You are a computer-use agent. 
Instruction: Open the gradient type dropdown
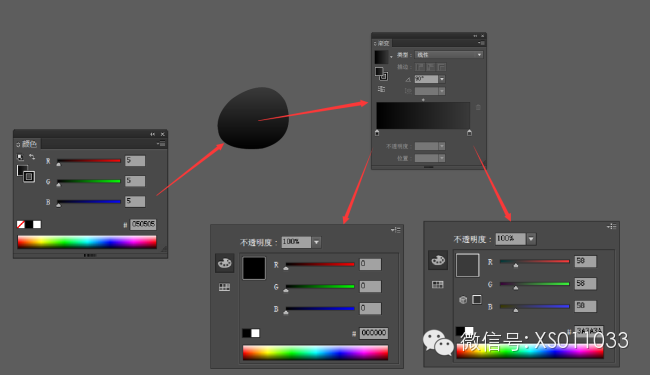click(449, 55)
